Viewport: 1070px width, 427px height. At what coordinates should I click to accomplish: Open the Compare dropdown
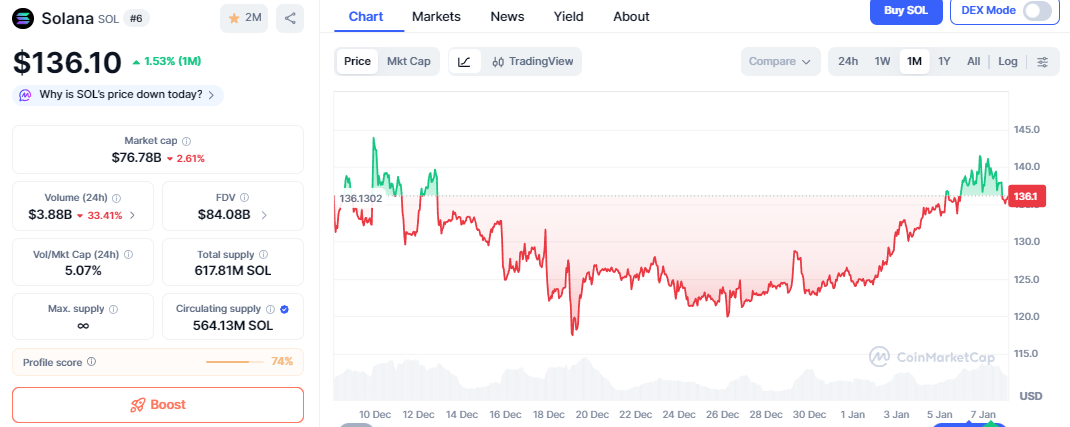point(780,62)
